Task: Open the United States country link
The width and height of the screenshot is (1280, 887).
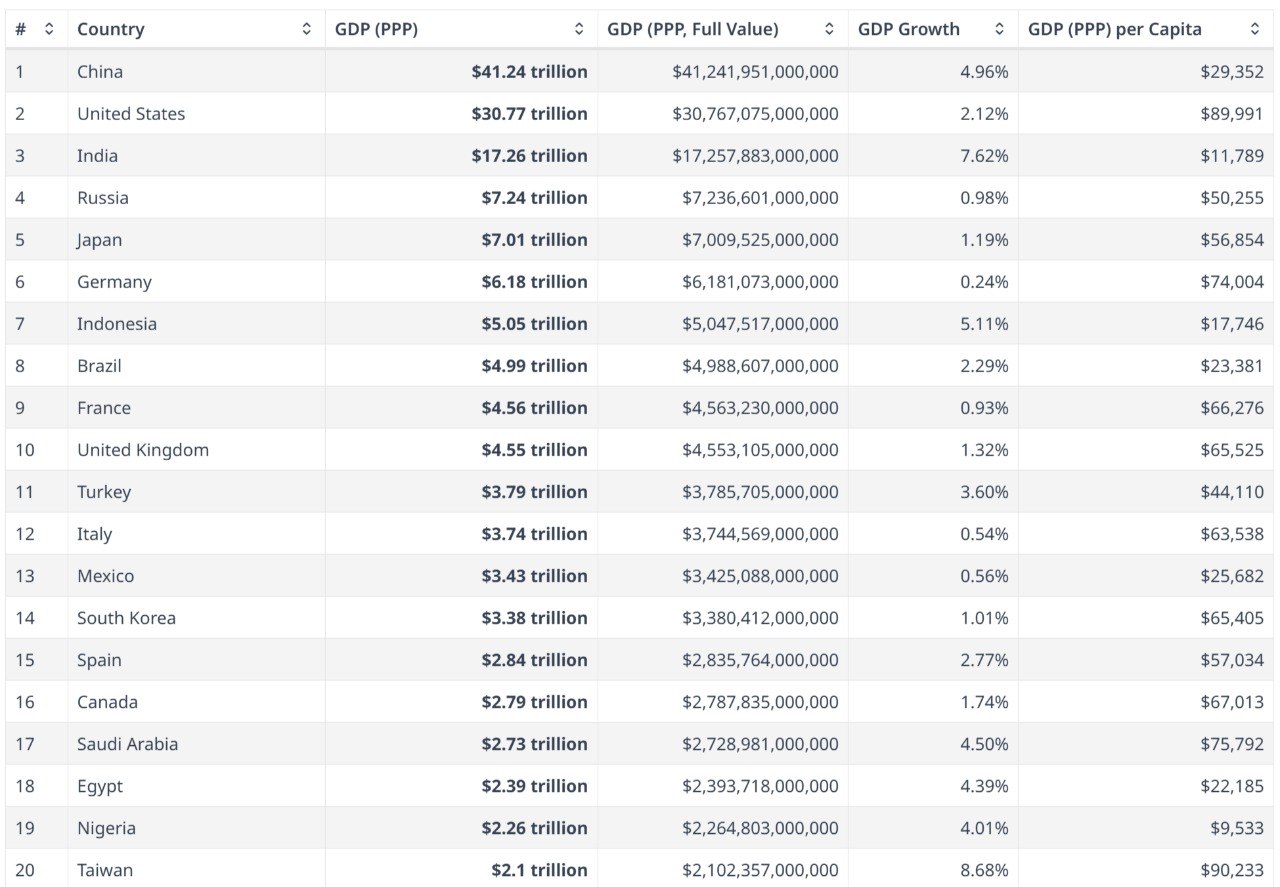Action: (x=131, y=114)
